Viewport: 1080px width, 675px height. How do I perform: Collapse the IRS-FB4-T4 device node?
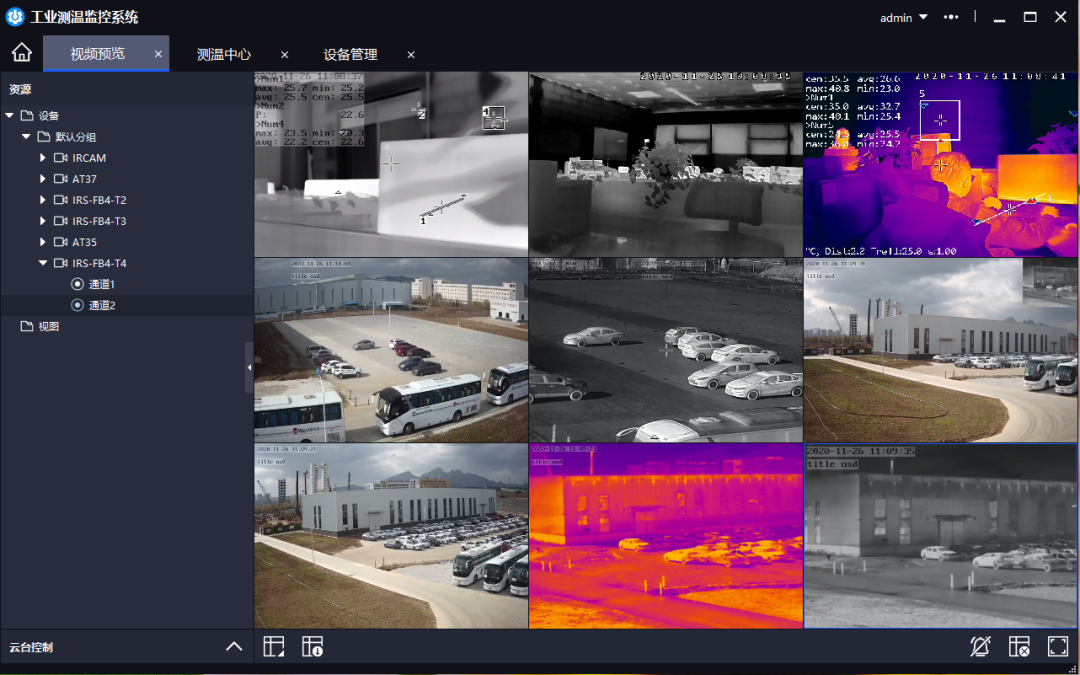[x=43, y=264]
